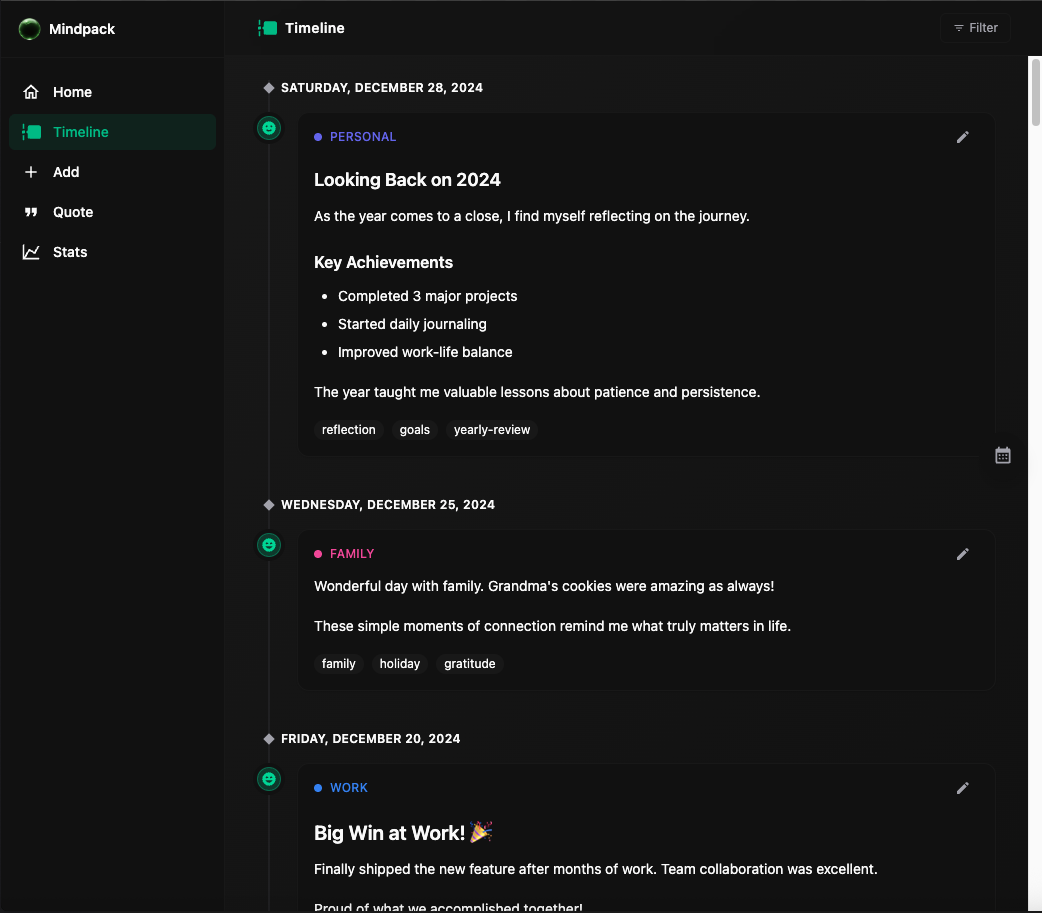Click the "goals" tag
1042x913 pixels.
click(x=414, y=429)
